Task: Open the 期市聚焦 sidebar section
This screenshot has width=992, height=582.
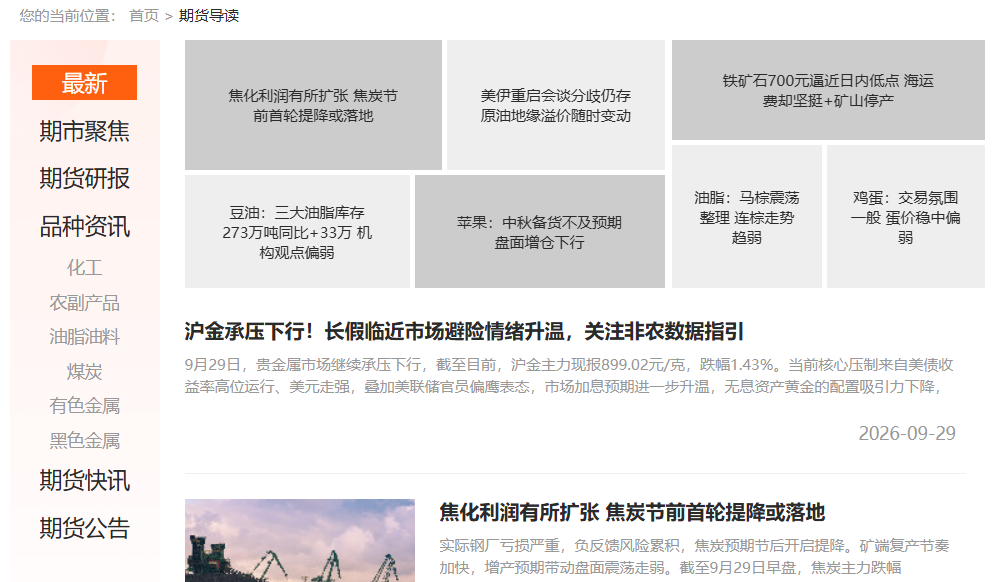Action: pyautogui.click(x=84, y=132)
